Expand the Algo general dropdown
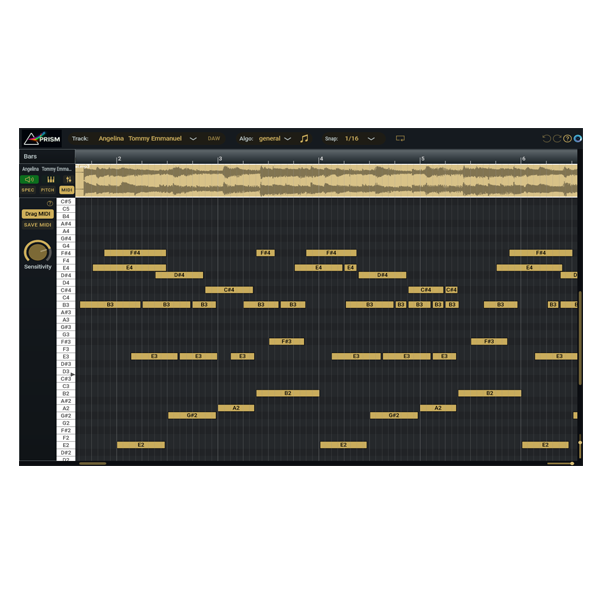This screenshot has width=600, height=600. [x=287, y=139]
